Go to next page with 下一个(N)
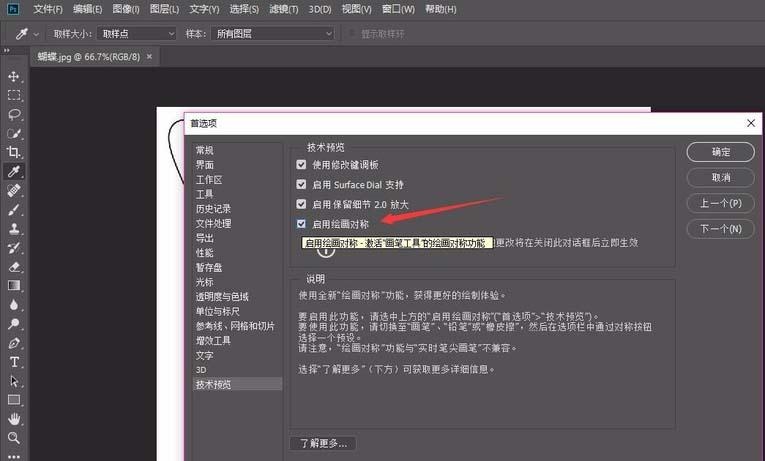 point(721,229)
